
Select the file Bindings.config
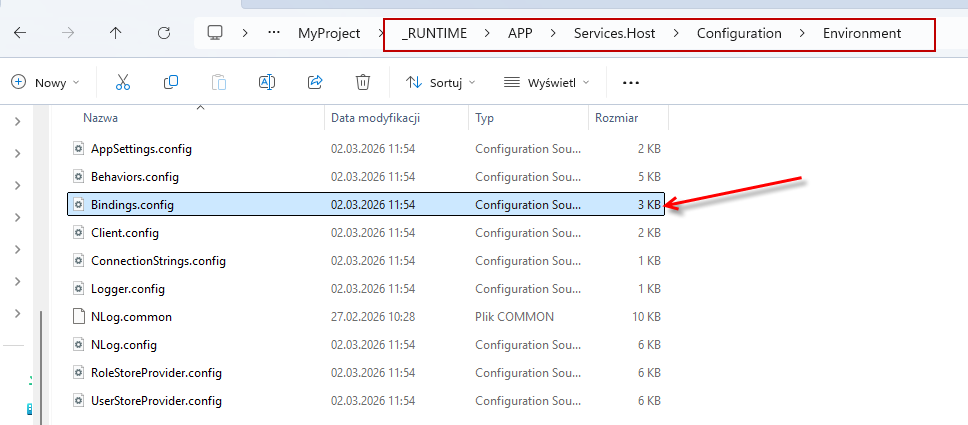click(365, 204)
